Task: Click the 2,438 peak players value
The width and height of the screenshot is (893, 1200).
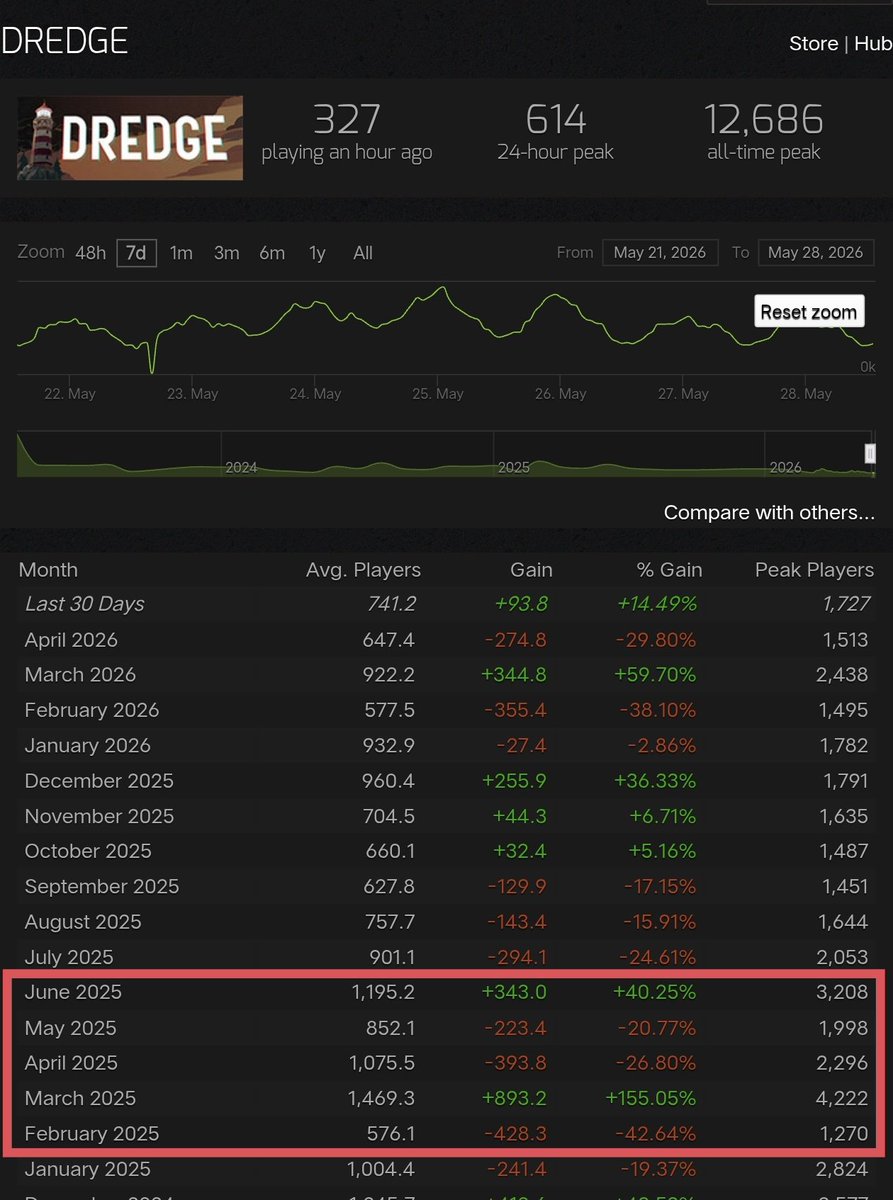Action: pos(842,675)
